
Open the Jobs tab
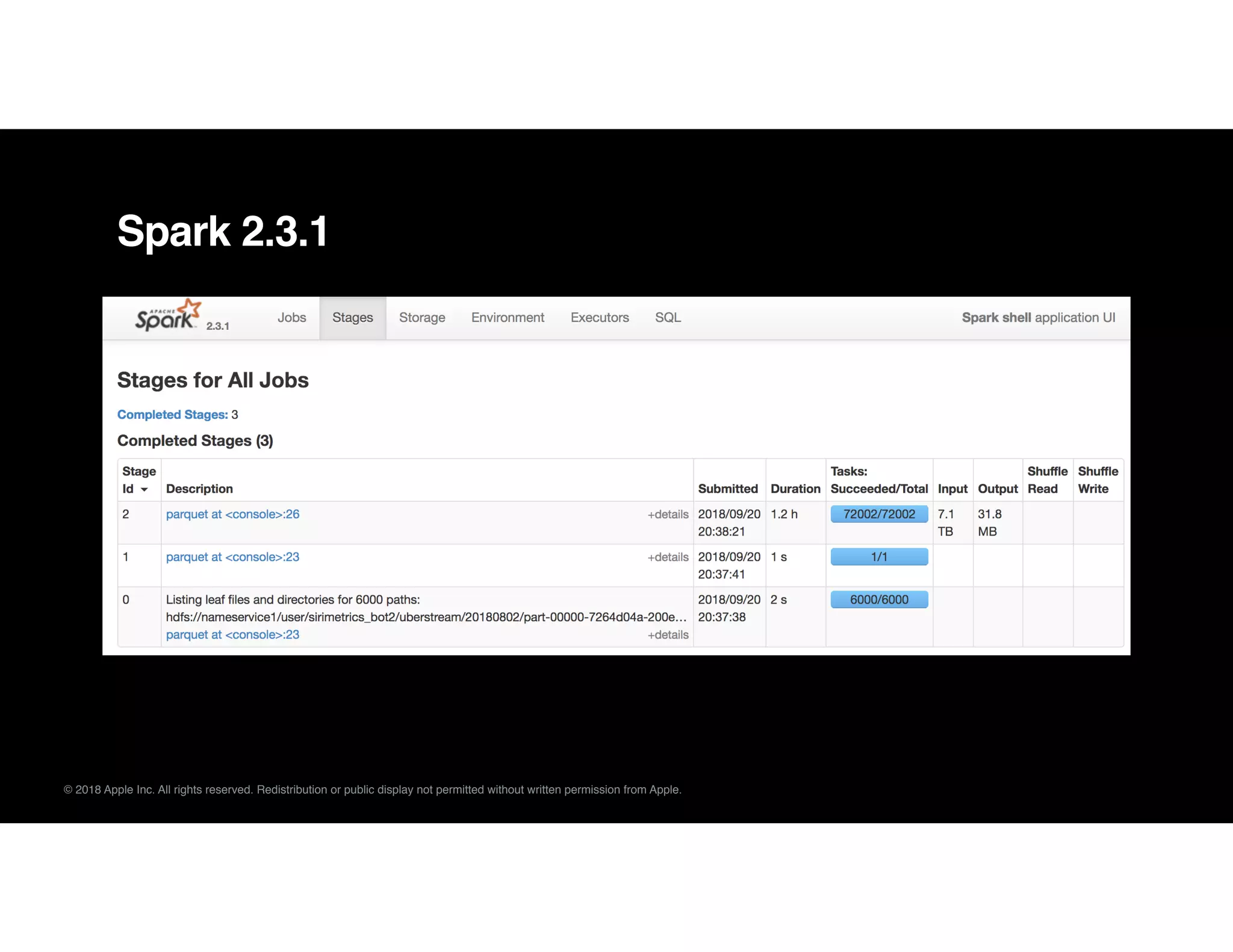click(291, 318)
